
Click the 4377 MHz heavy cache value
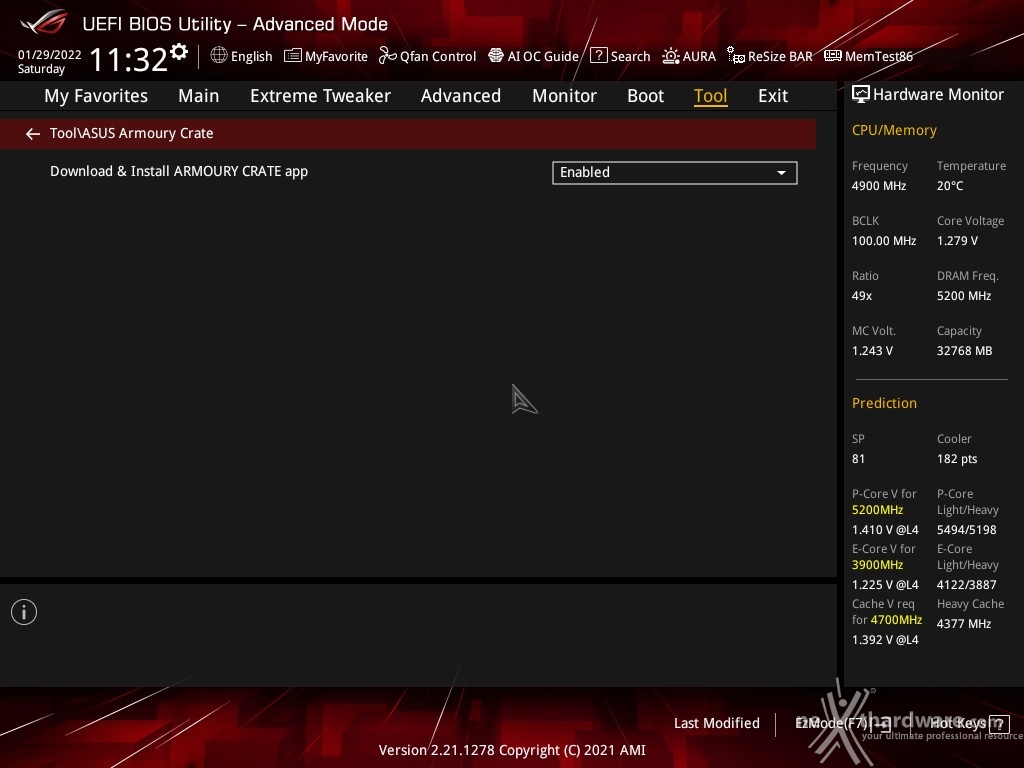pyautogui.click(x=964, y=624)
